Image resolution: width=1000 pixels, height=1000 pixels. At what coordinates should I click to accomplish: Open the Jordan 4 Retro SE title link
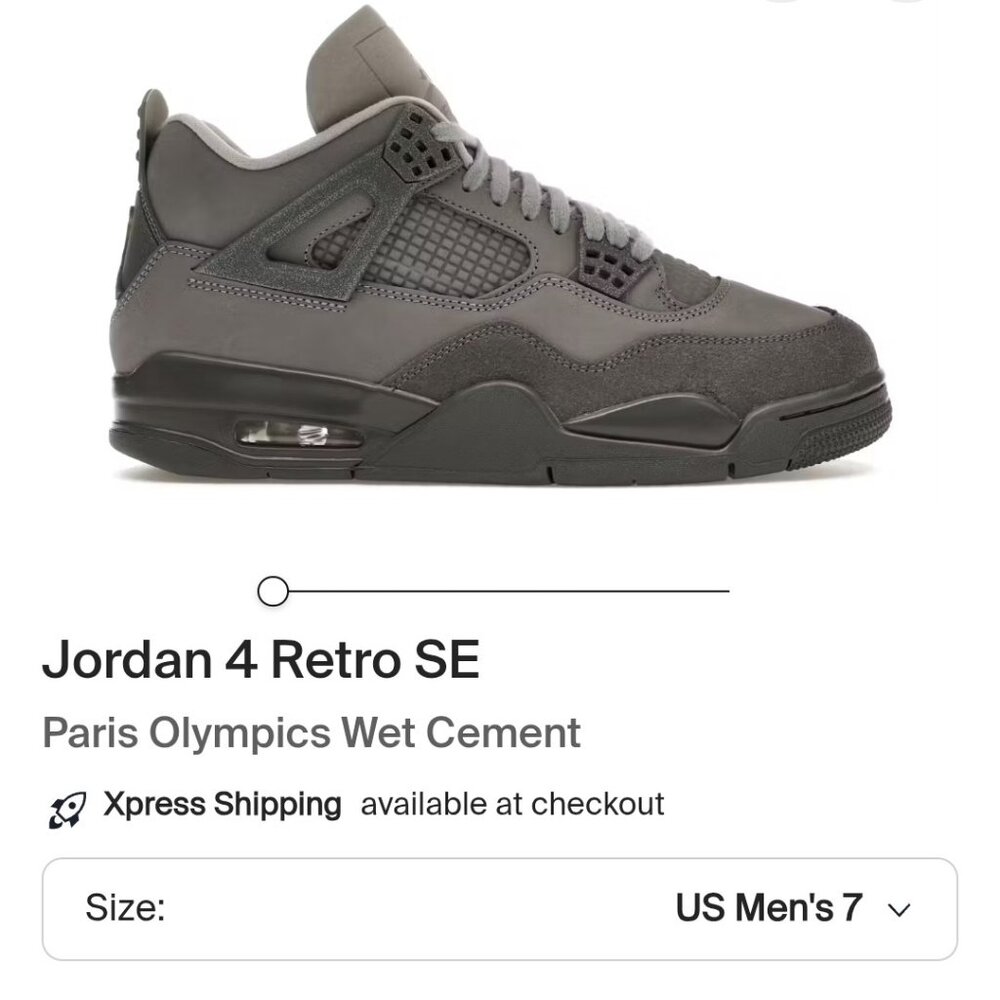click(262, 658)
